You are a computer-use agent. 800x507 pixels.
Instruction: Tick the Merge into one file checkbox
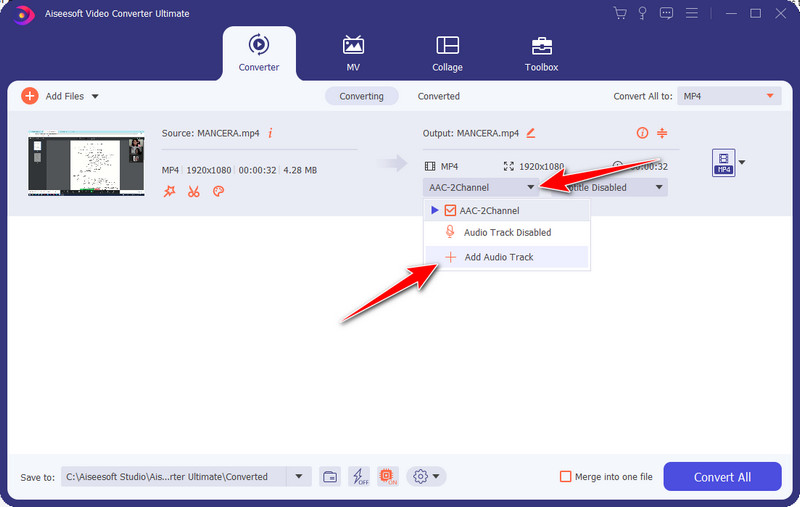click(x=565, y=477)
